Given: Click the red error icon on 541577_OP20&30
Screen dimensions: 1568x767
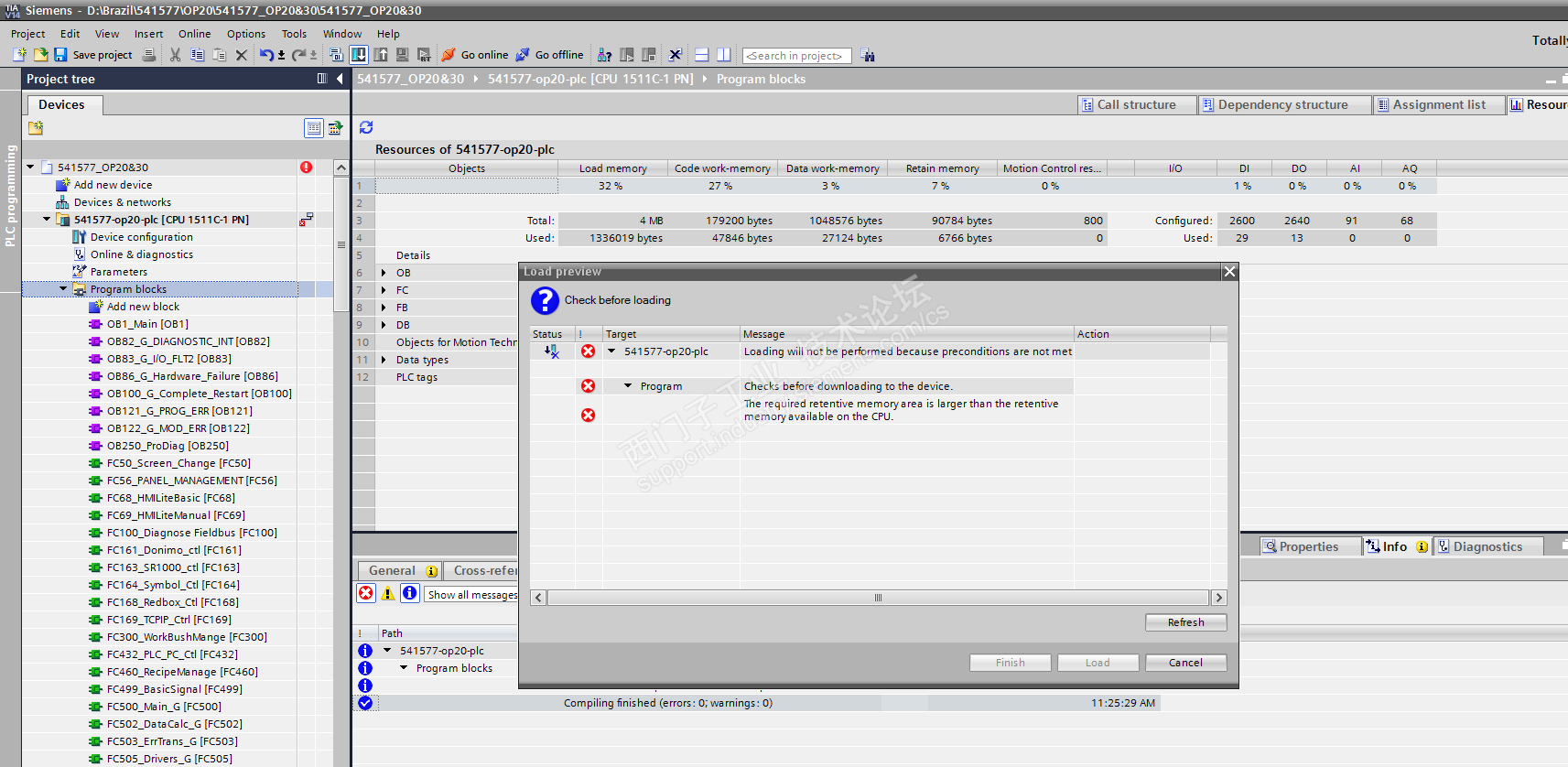Looking at the screenshot, I should (306, 167).
